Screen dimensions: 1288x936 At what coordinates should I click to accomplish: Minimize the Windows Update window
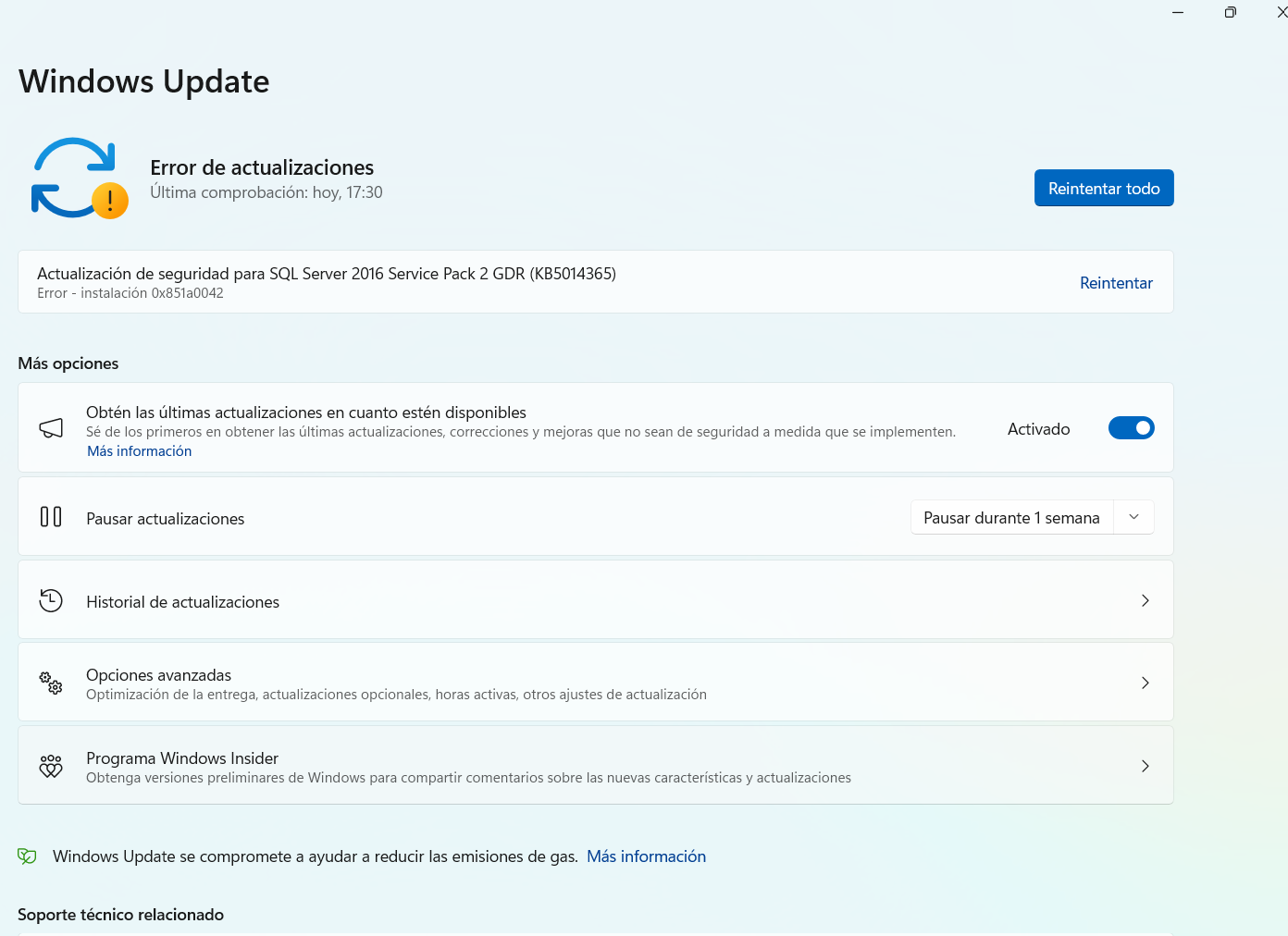tap(1178, 12)
